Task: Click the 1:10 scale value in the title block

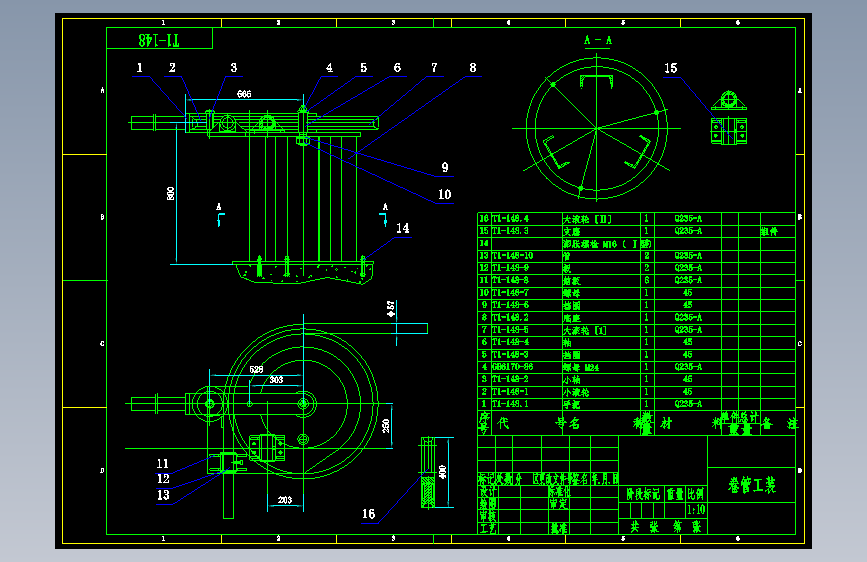Action: point(696,509)
